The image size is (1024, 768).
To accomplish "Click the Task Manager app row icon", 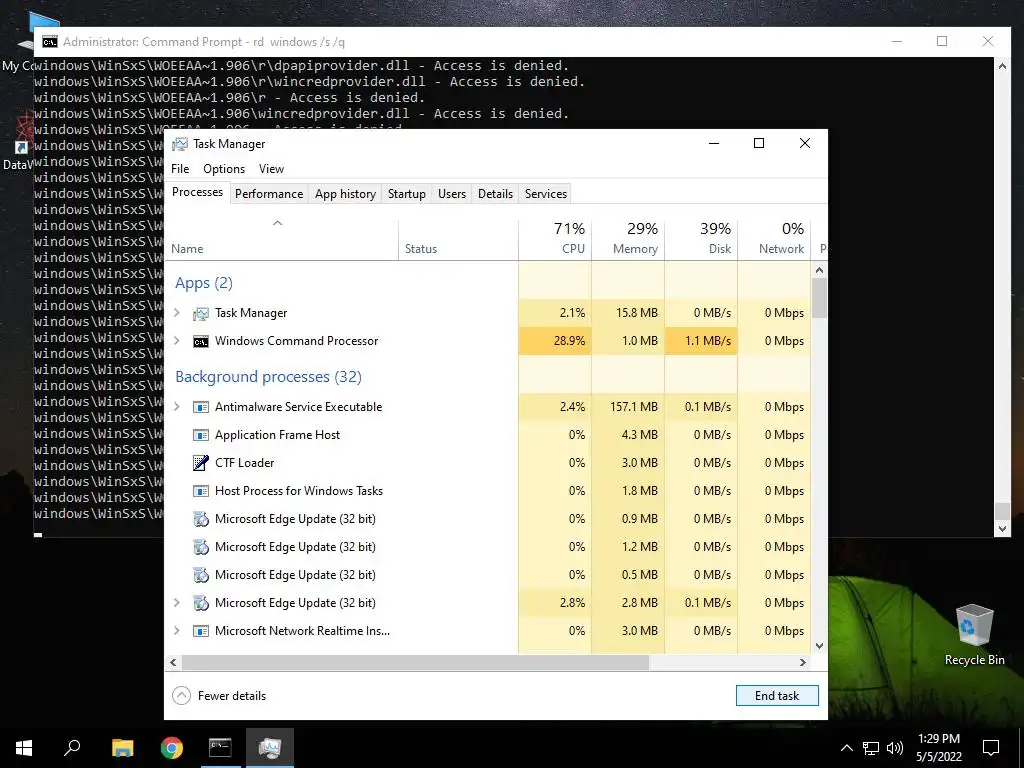I will click(x=200, y=313).
